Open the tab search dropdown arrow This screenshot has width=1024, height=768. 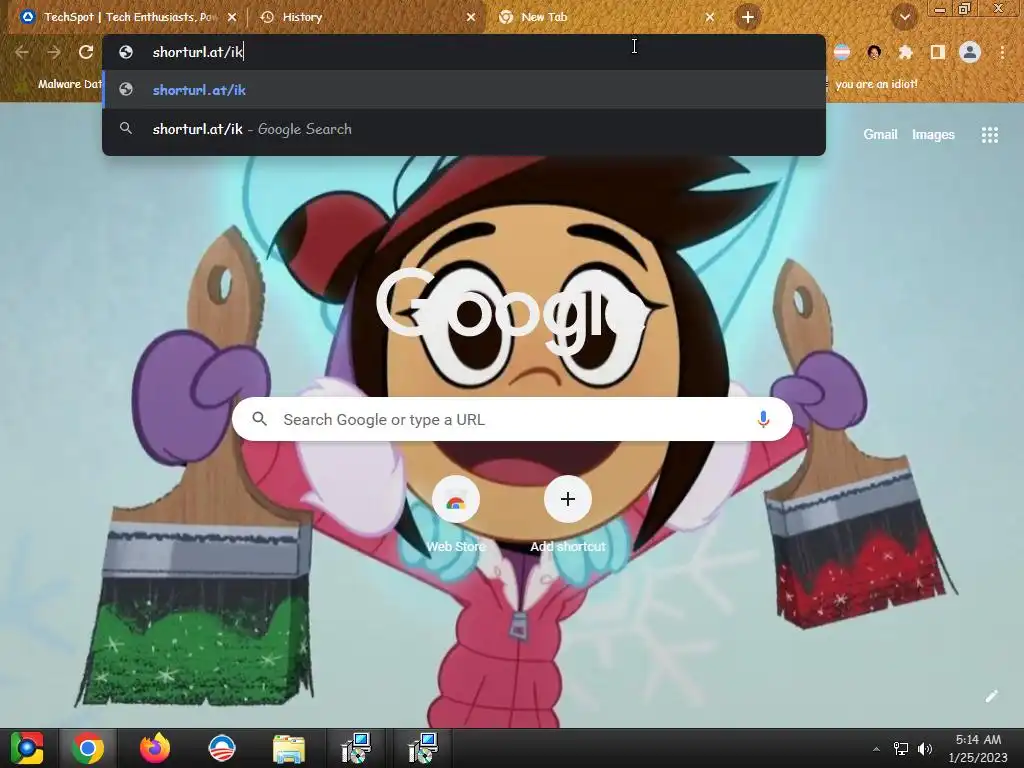coord(904,18)
